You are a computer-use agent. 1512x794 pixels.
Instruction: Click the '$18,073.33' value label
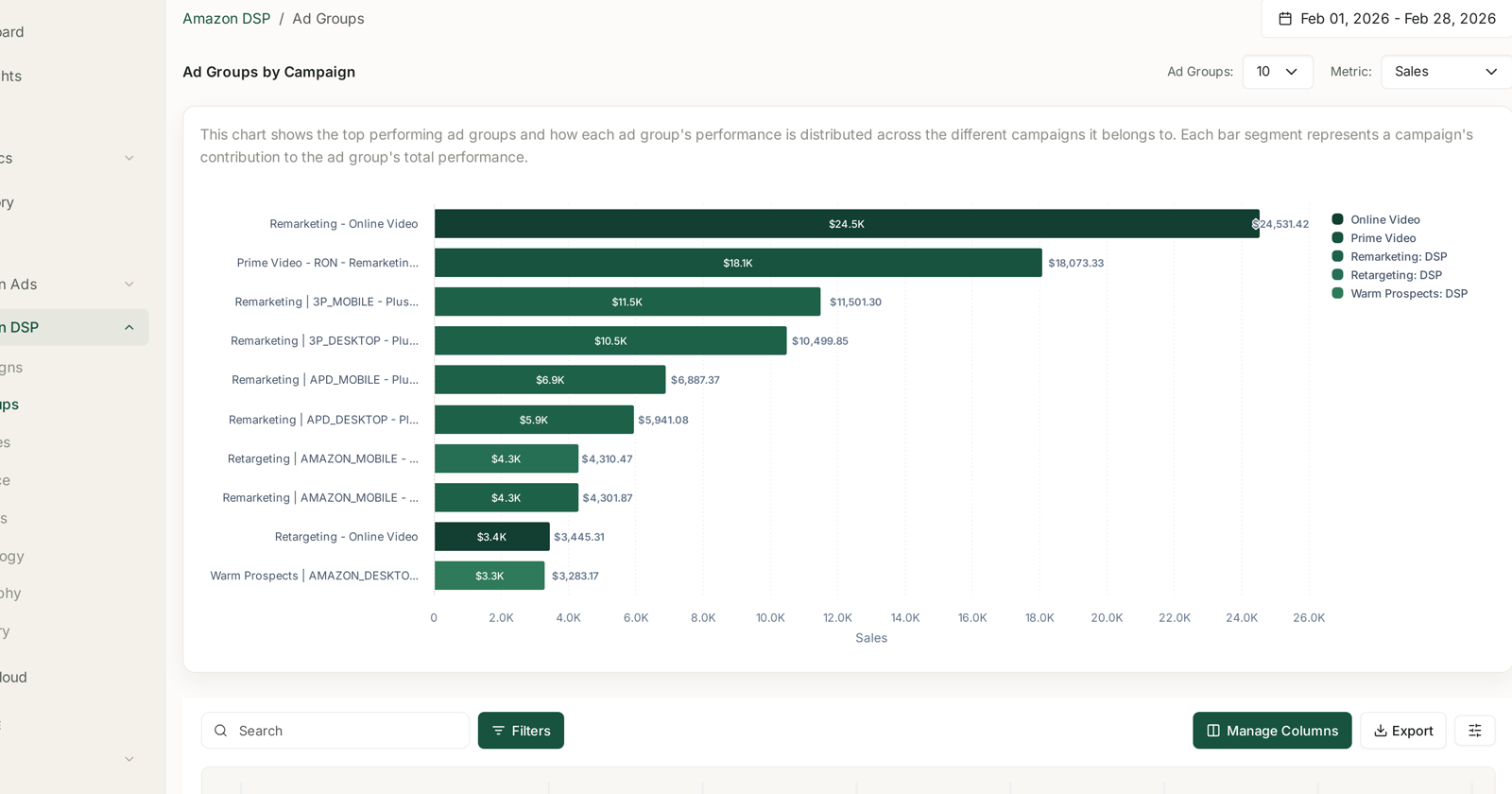(1075, 263)
